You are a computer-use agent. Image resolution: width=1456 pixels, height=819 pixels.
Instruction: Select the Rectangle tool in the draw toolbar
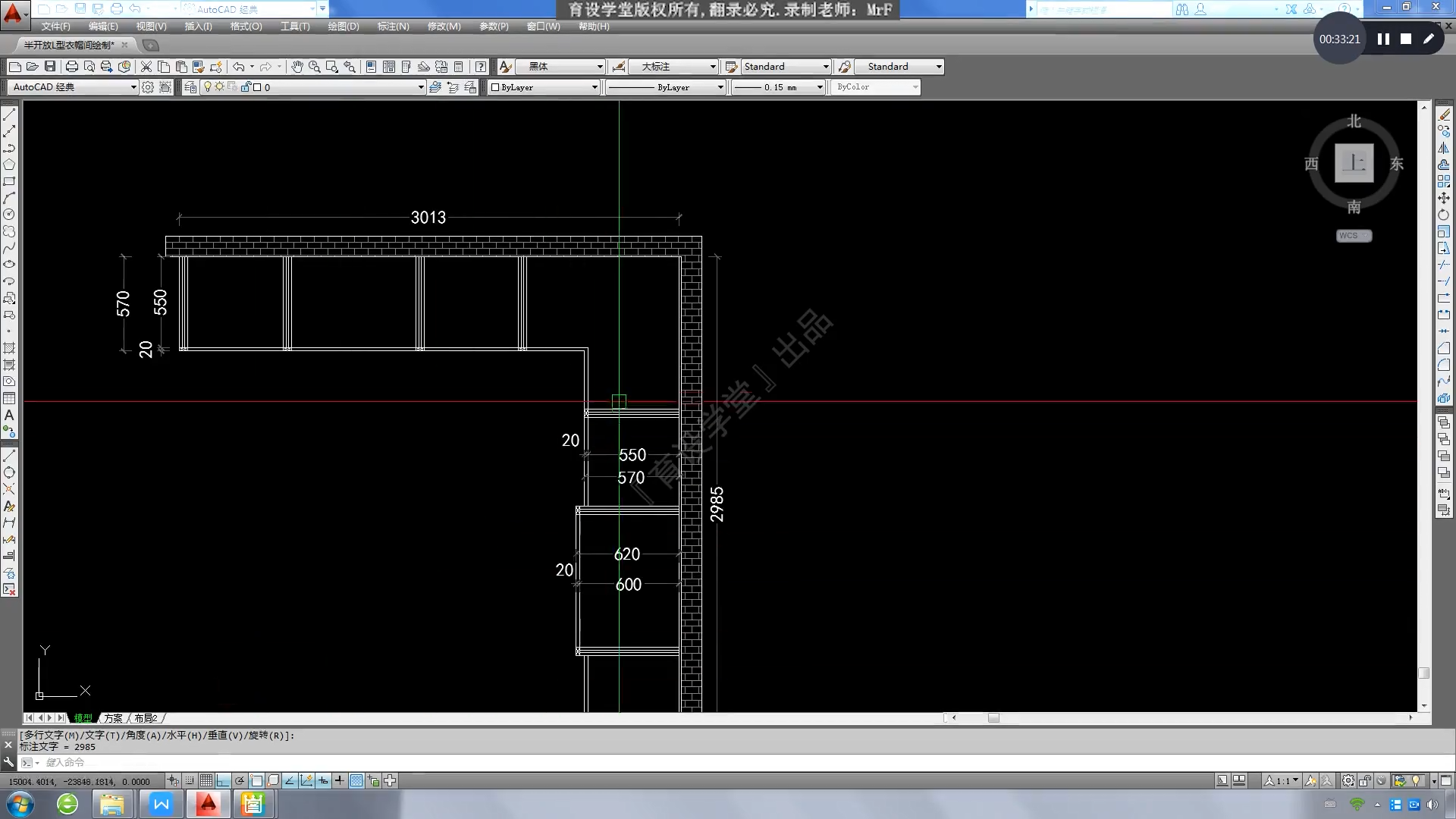coord(9,181)
